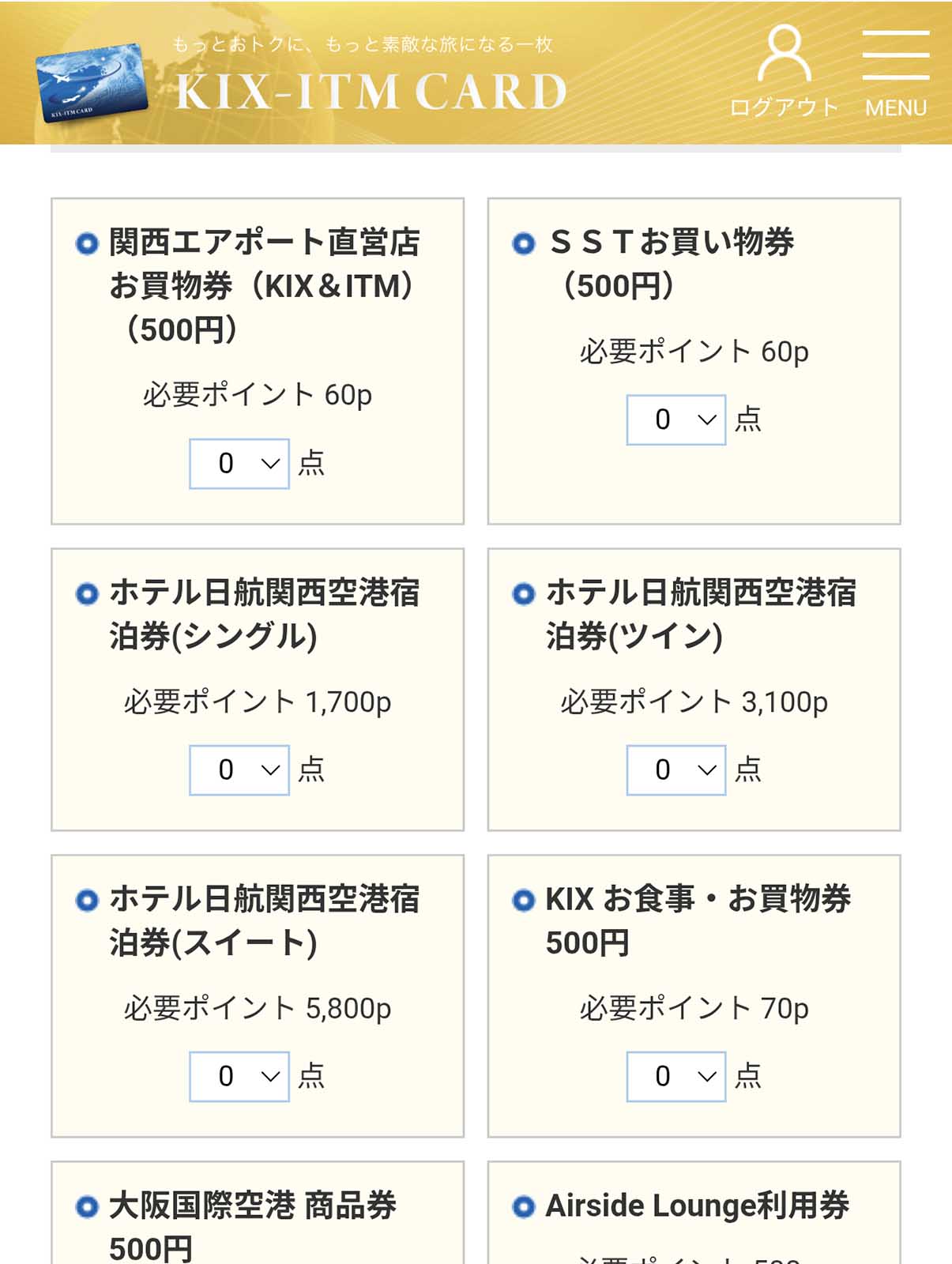
Task: Expand quantity dropdown for 宿泊券(ツイン) 3,100p
Action: (675, 769)
